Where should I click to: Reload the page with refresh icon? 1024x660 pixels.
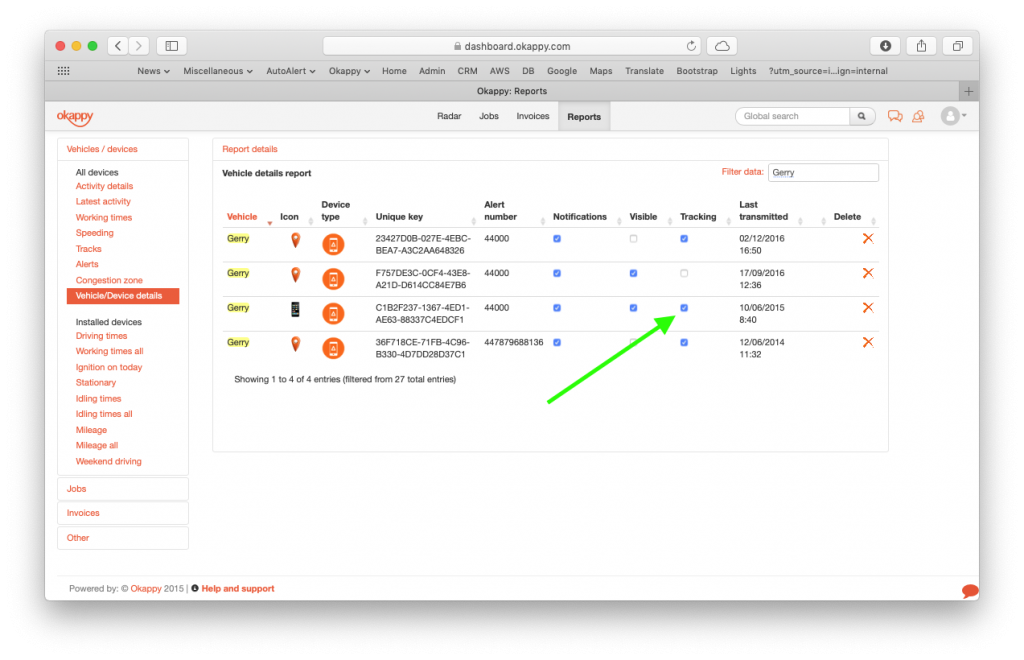click(x=691, y=46)
